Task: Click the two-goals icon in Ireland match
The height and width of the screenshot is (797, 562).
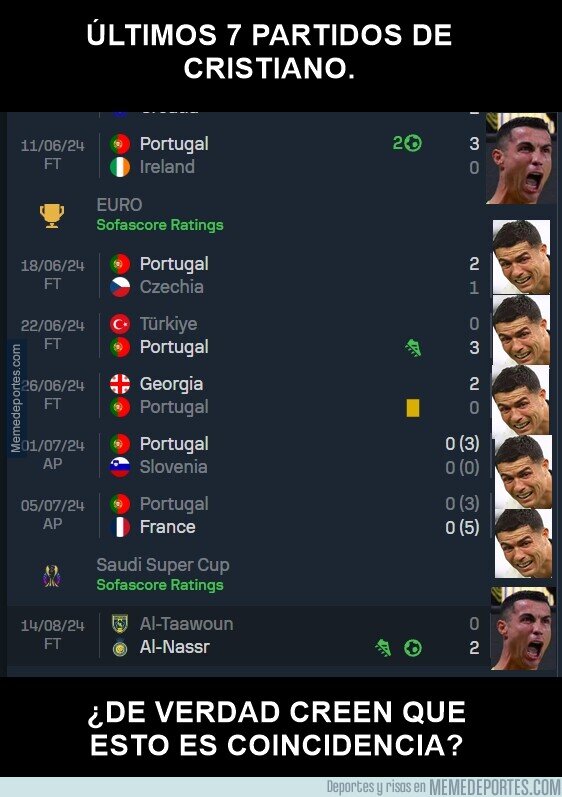Action: pyautogui.click(x=407, y=143)
